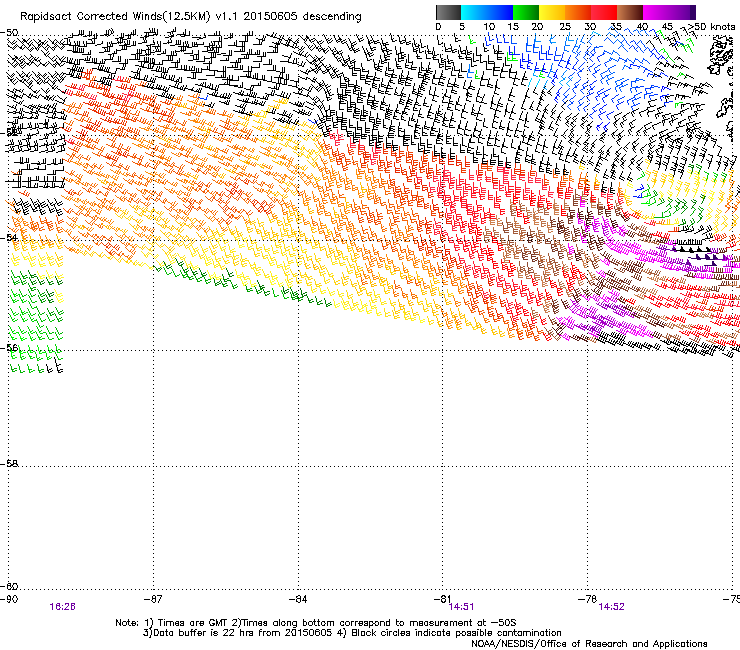Click the 'Data buffer is 22 hrs' note line
The image size is (740, 650).
[x=352, y=633]
